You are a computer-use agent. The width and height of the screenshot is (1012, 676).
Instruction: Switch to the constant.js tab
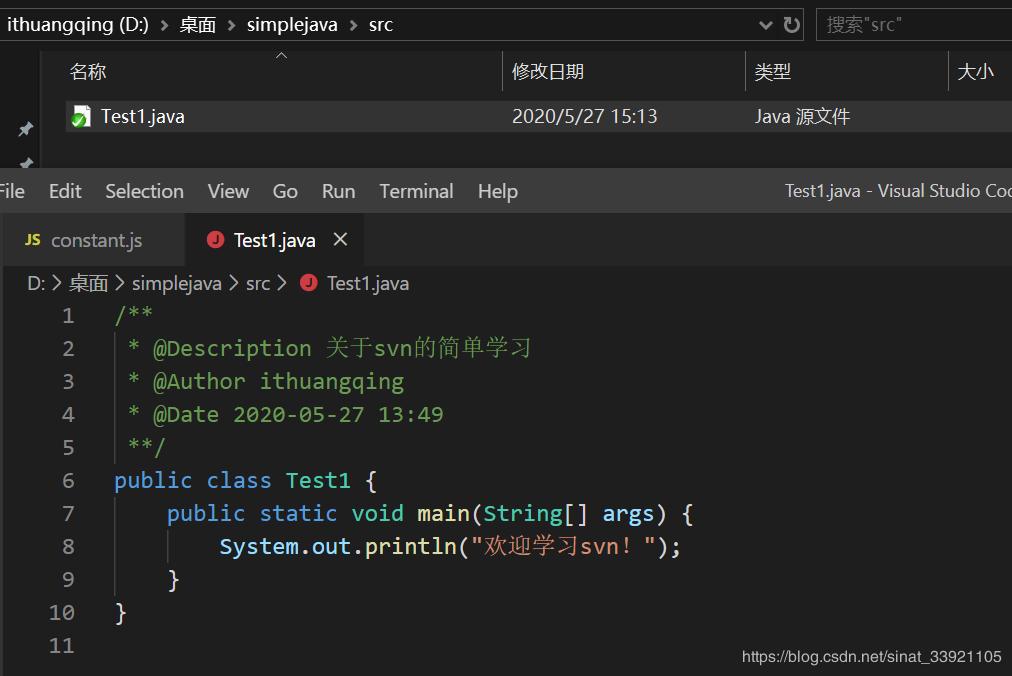pyautogui.click(x=96, y=240)
